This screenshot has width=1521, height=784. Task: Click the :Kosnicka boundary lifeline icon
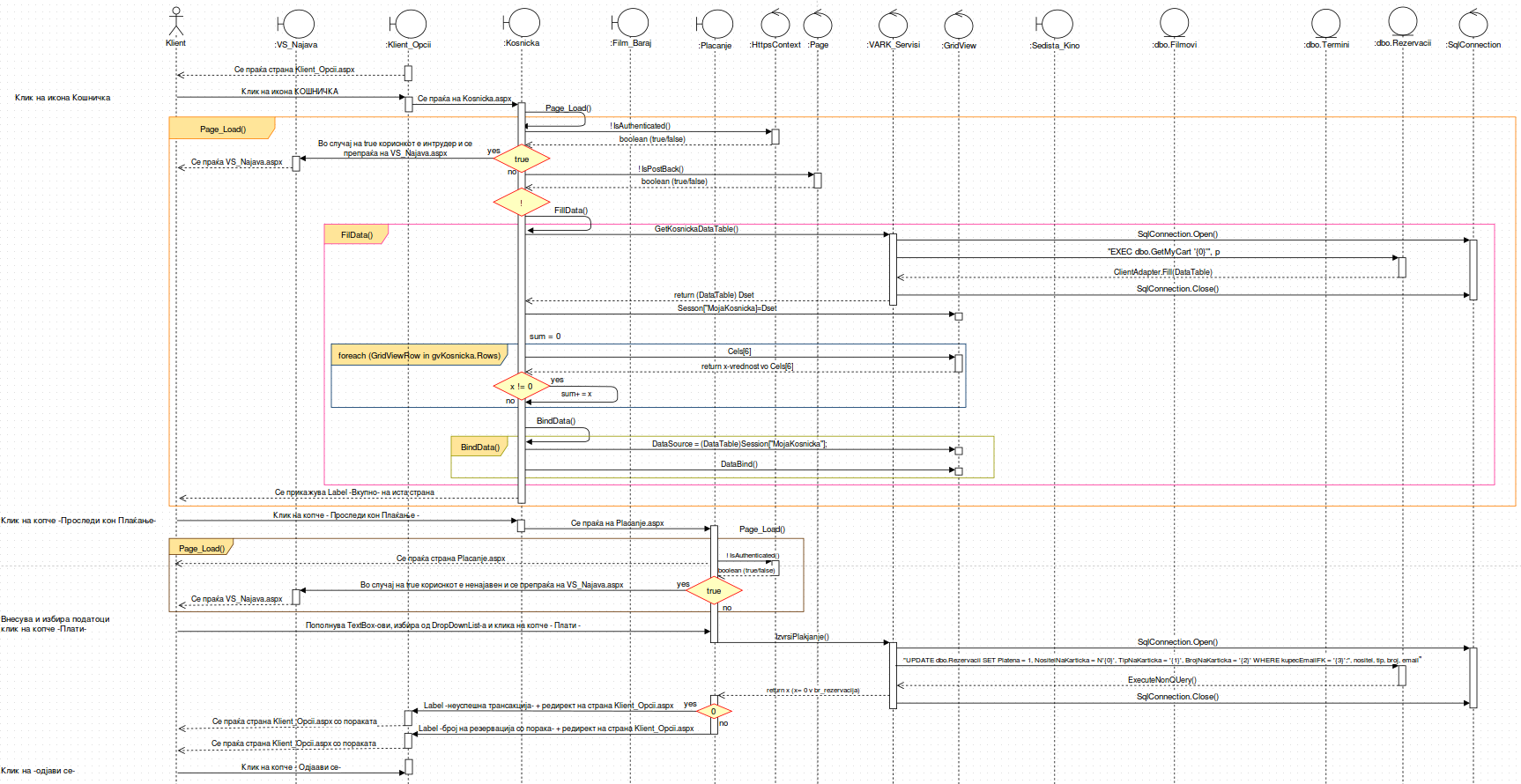[522, 23]
